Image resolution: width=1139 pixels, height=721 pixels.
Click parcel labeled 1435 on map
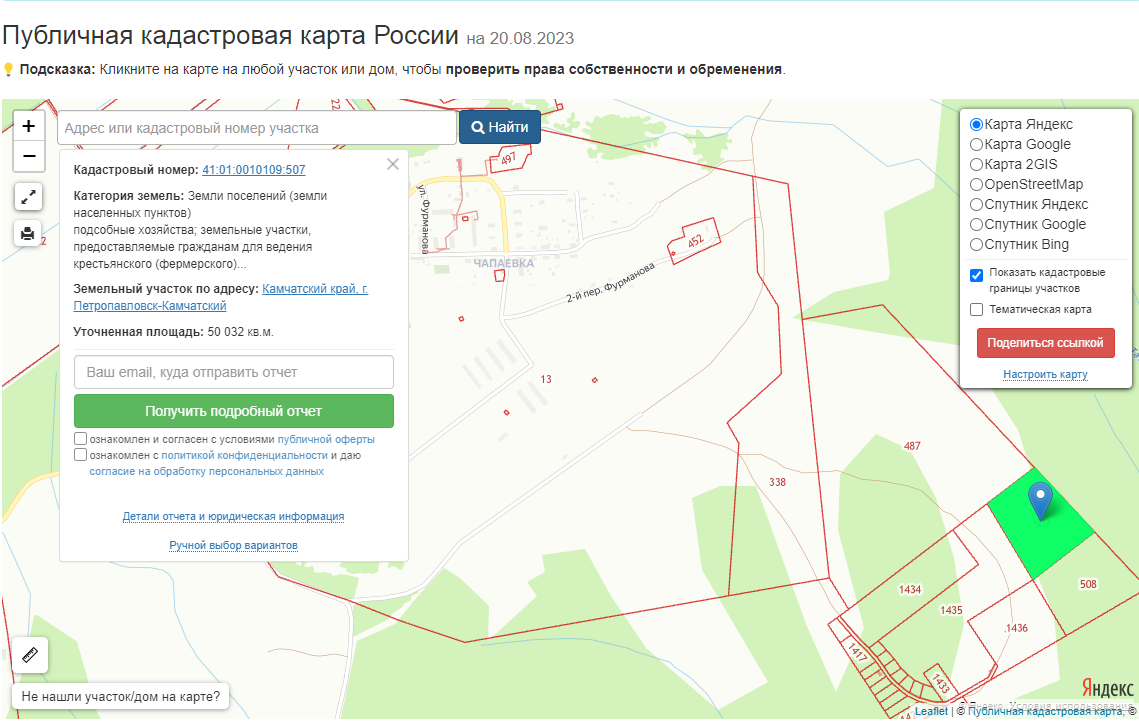click(951, 610)
